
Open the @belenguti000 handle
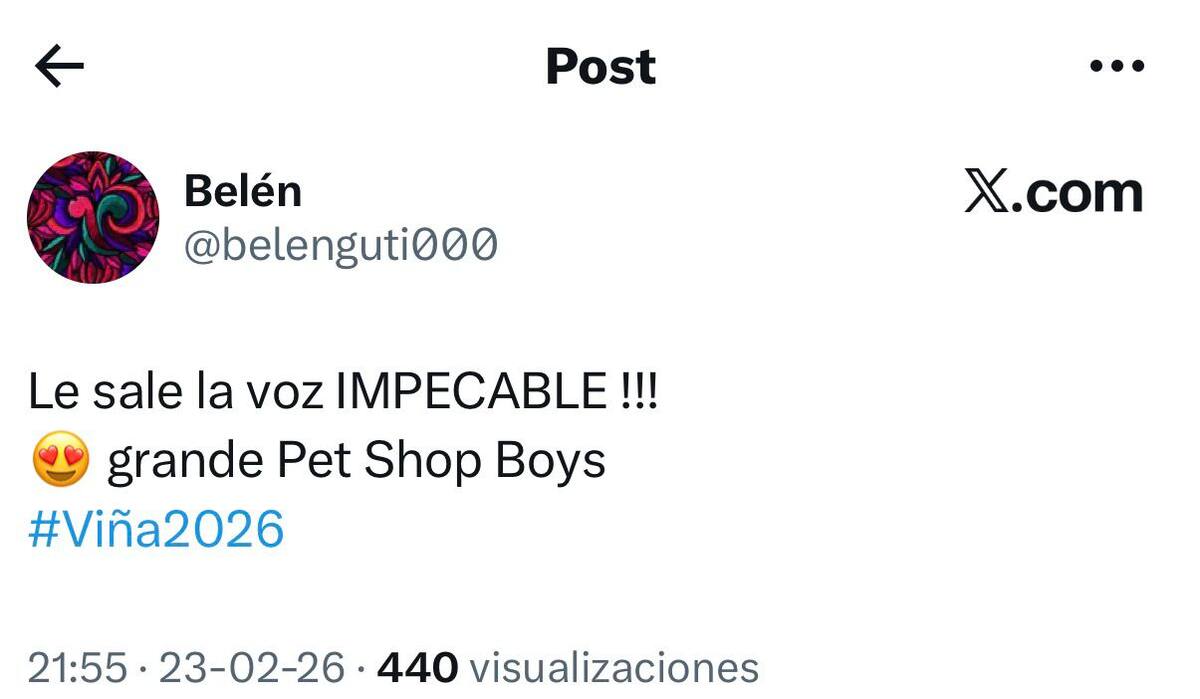pos(340,244)
